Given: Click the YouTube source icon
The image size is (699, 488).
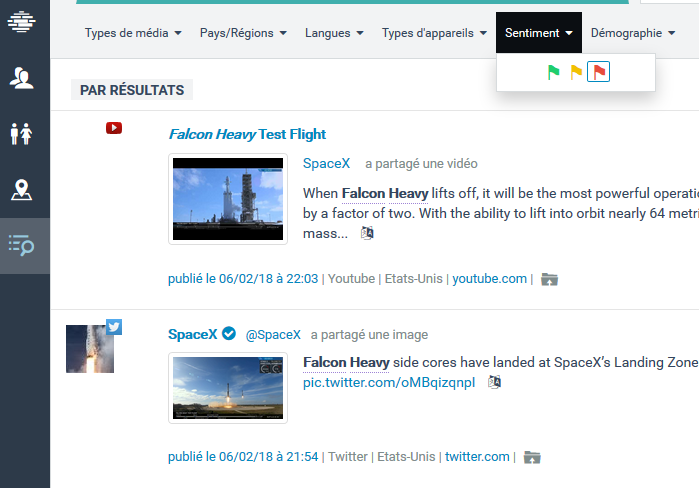Looking at the screenshot, I should [114, 128].
